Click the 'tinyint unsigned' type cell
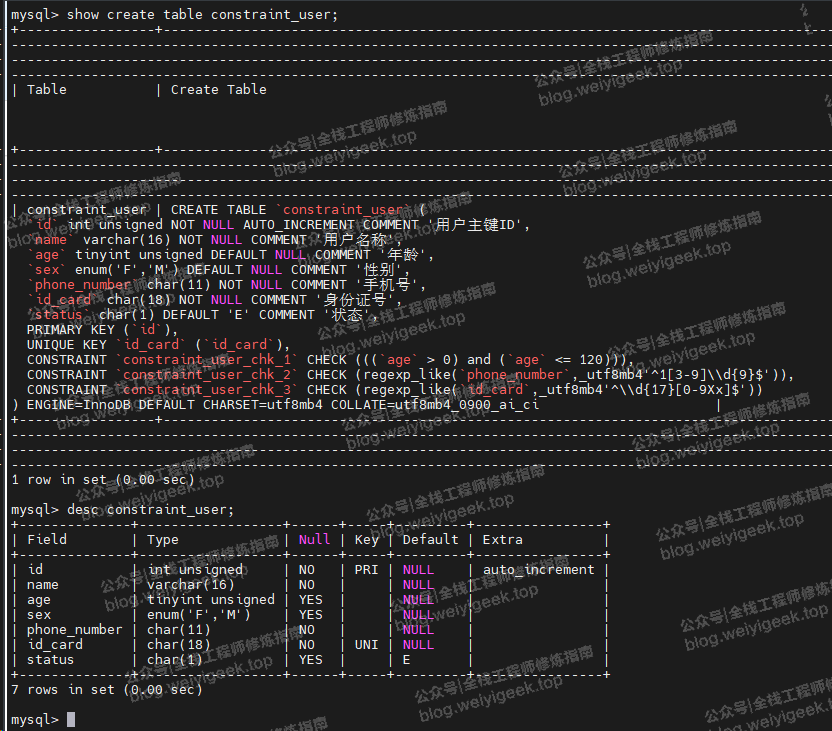The image size is (832, 731). pos(210,600)
